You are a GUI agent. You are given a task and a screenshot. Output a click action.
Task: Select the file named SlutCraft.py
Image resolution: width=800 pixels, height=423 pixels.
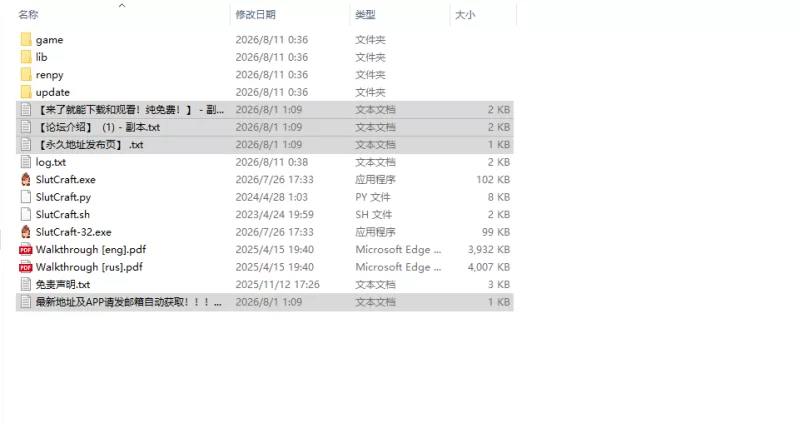coord(63,197)
